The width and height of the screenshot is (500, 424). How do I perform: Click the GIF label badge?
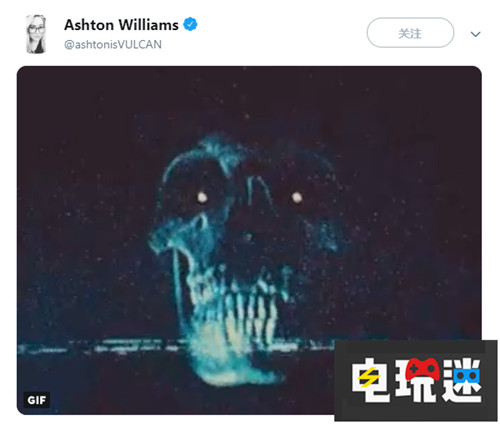pos(37,400)
